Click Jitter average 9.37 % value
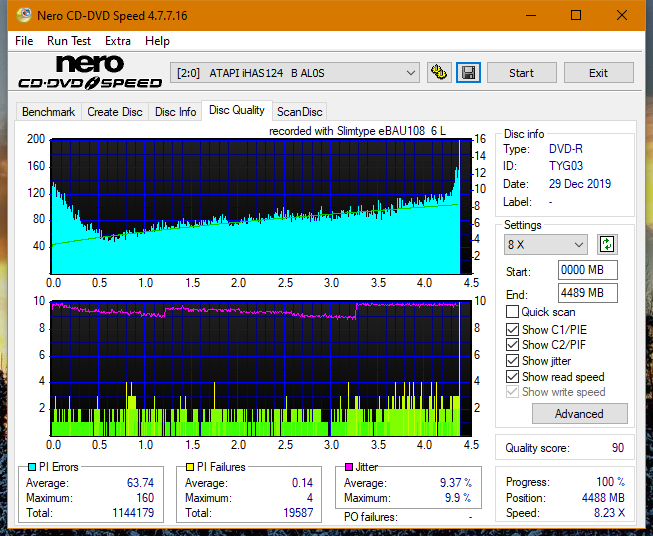 tap(456, 483)
